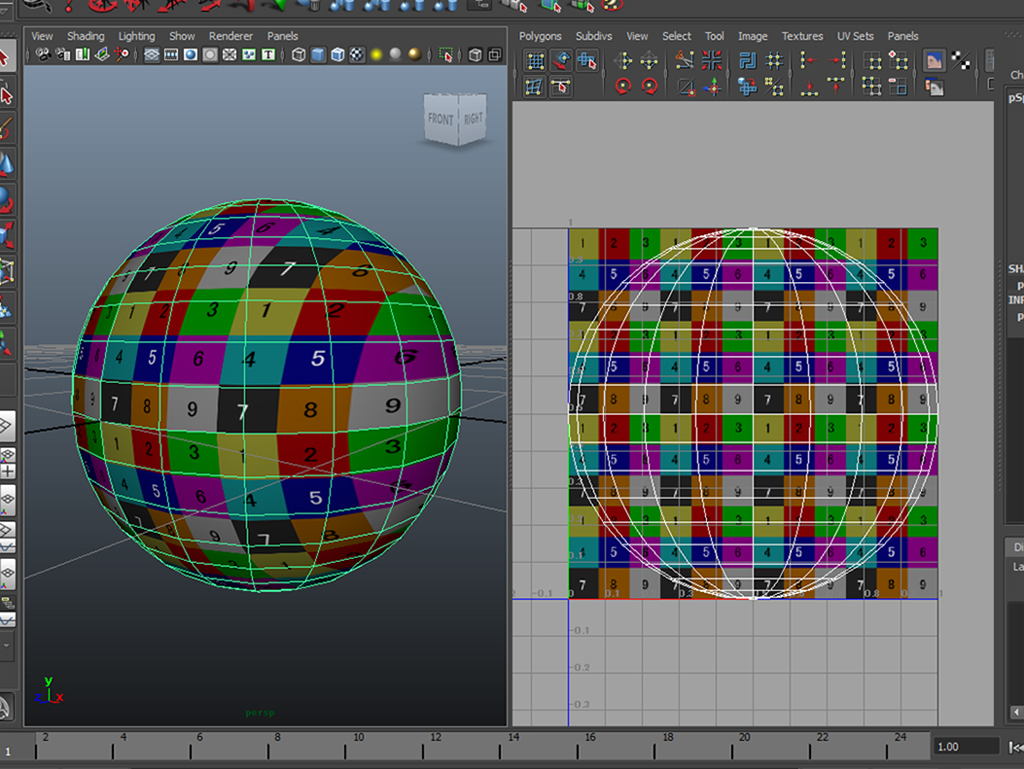
Task: Enable use all lights yellow sphere
Action: click(x=376, y=55)
